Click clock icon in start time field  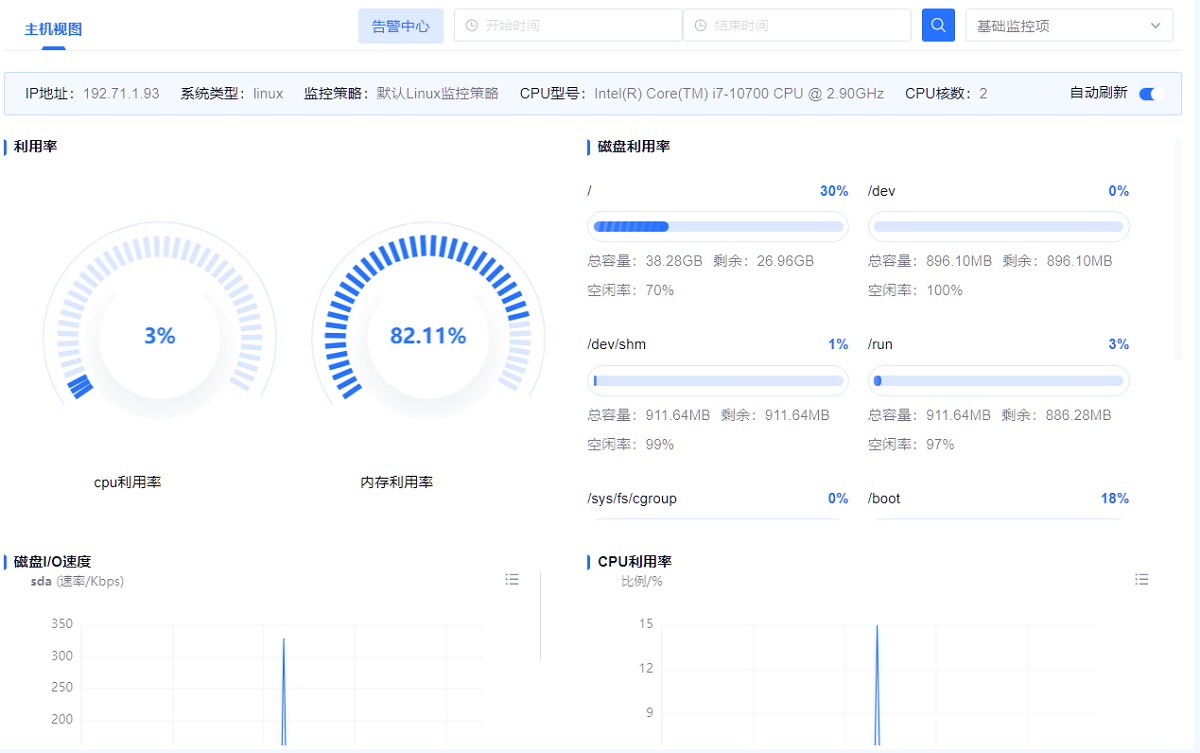click(472, 26)
